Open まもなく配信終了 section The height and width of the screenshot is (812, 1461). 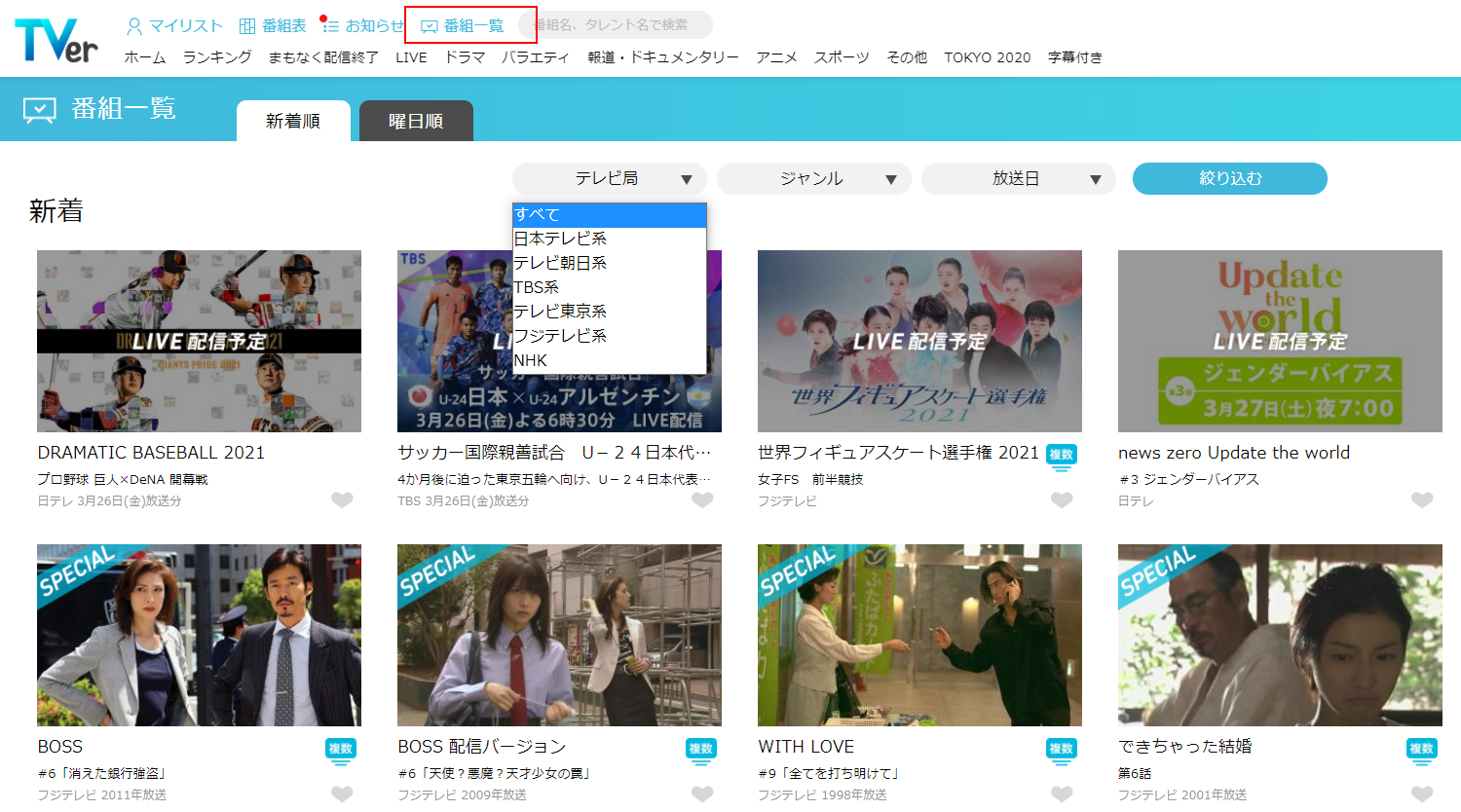tap(323, 57)
